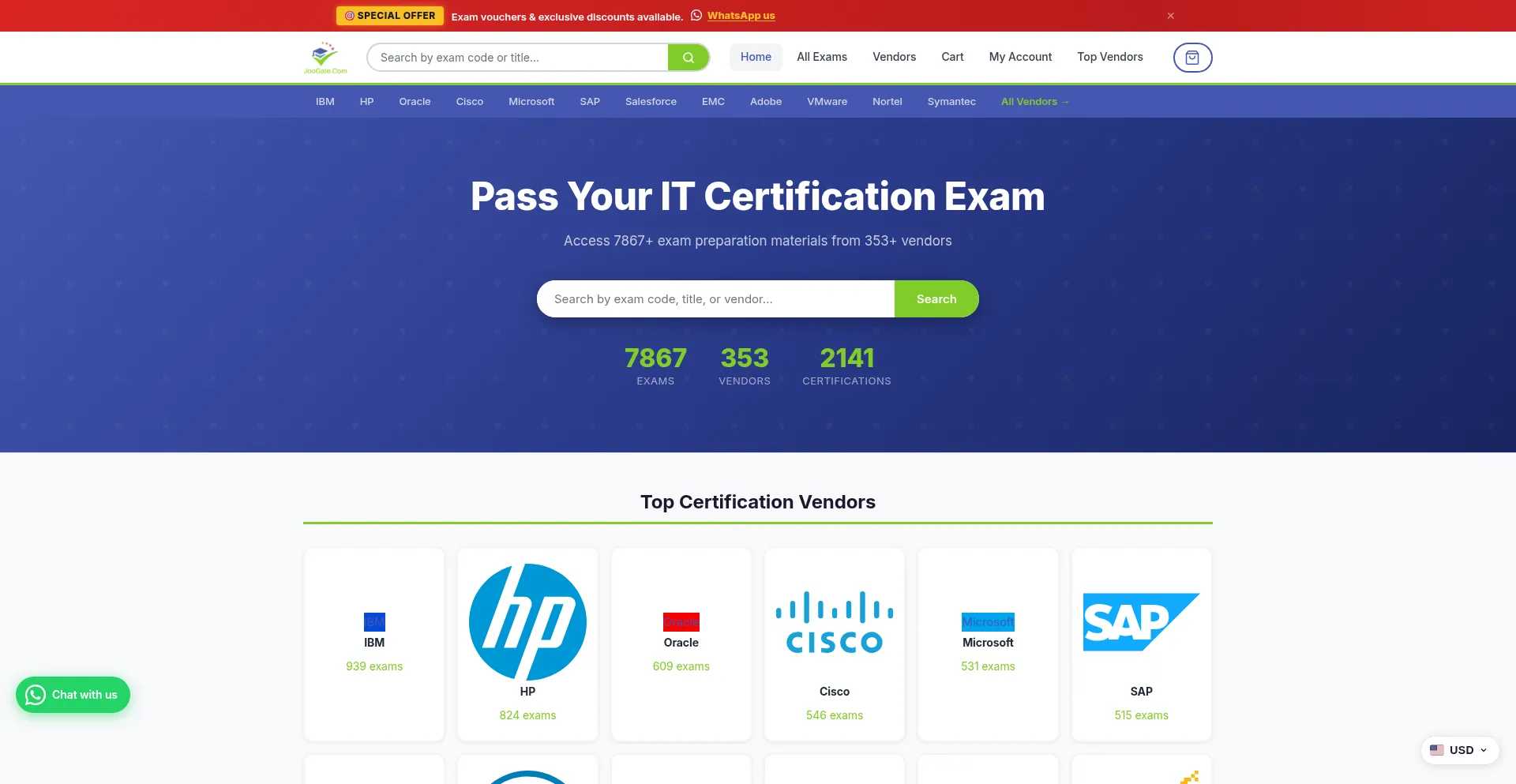Open the USD currency dropdown
This screenshot has height=784, width=1516.
[1460, 750]
